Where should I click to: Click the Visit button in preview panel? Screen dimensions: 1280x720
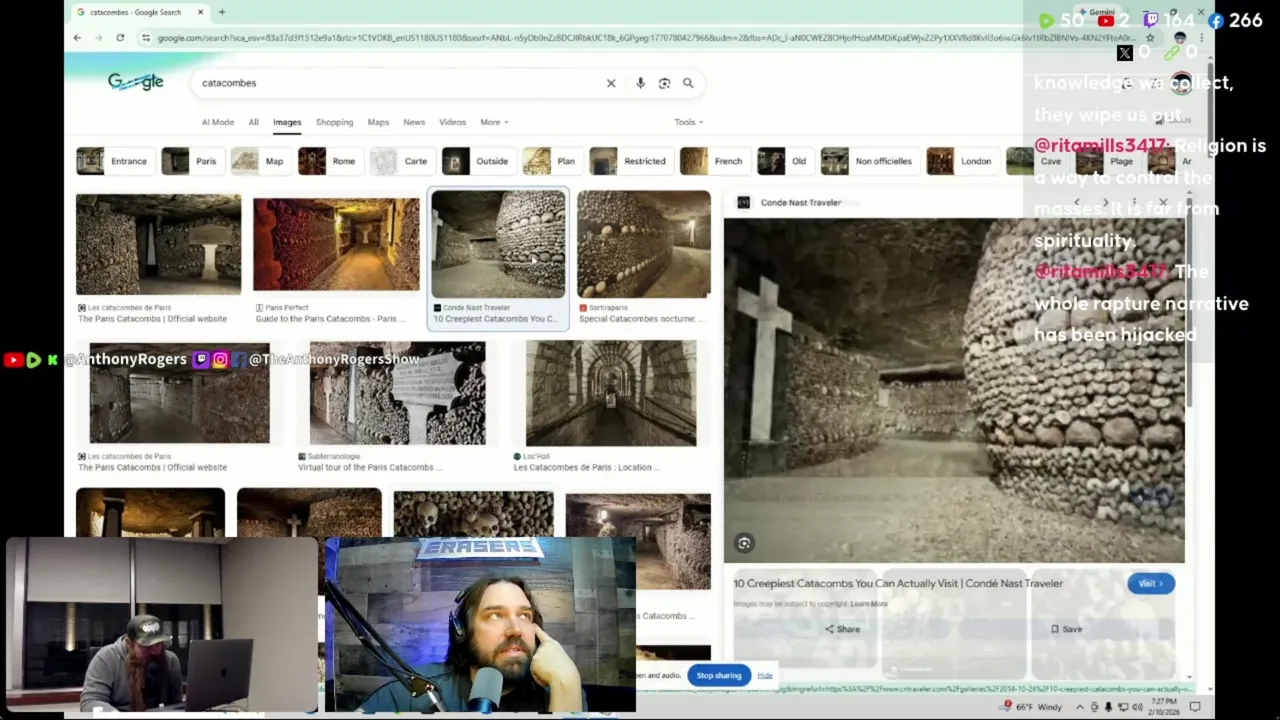click(1150, 583)
